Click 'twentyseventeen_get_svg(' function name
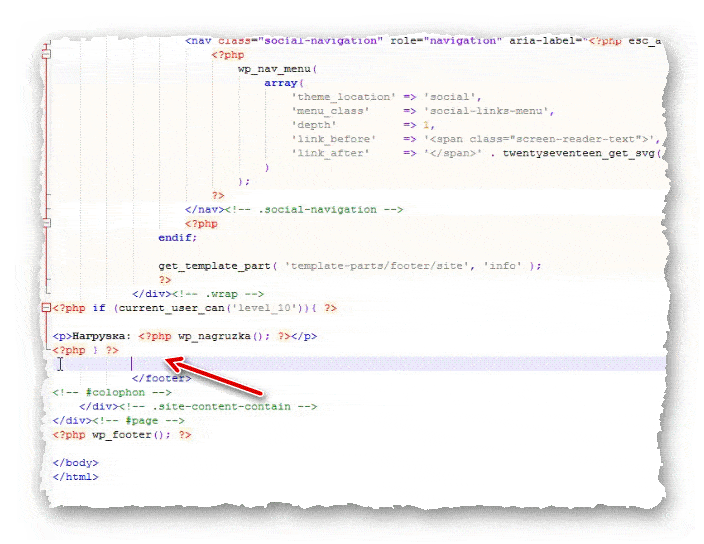The width and height of the screenshot is (704, 544). (x=582, y=153)
